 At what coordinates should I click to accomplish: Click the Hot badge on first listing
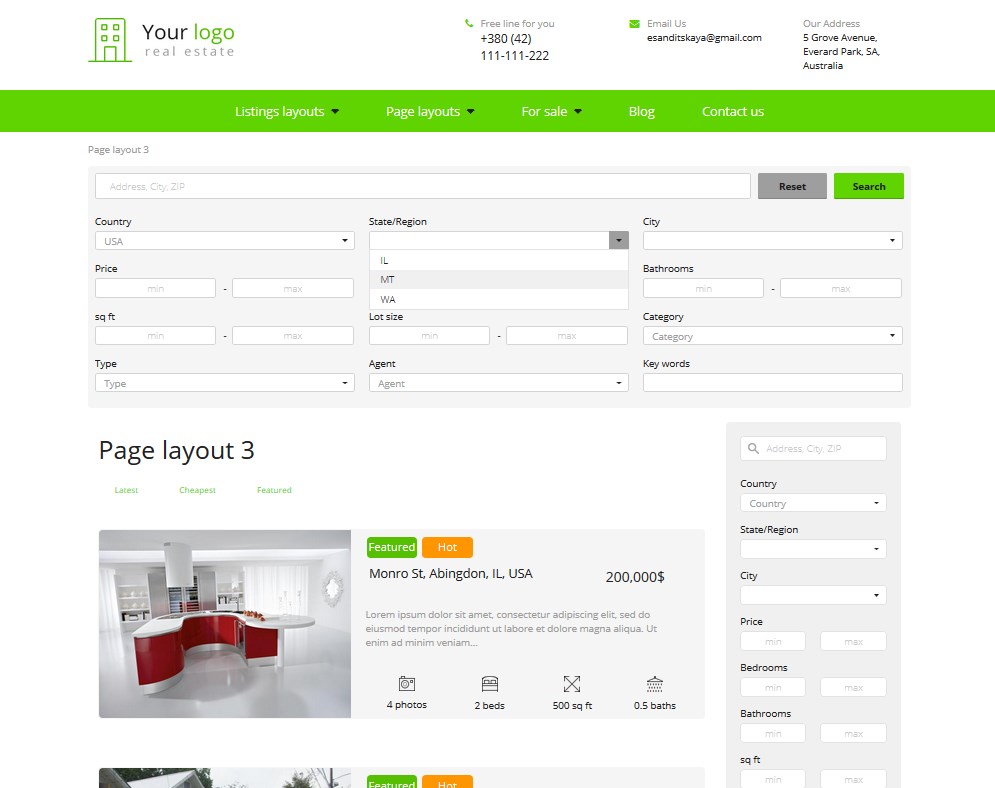pos(447,547)
